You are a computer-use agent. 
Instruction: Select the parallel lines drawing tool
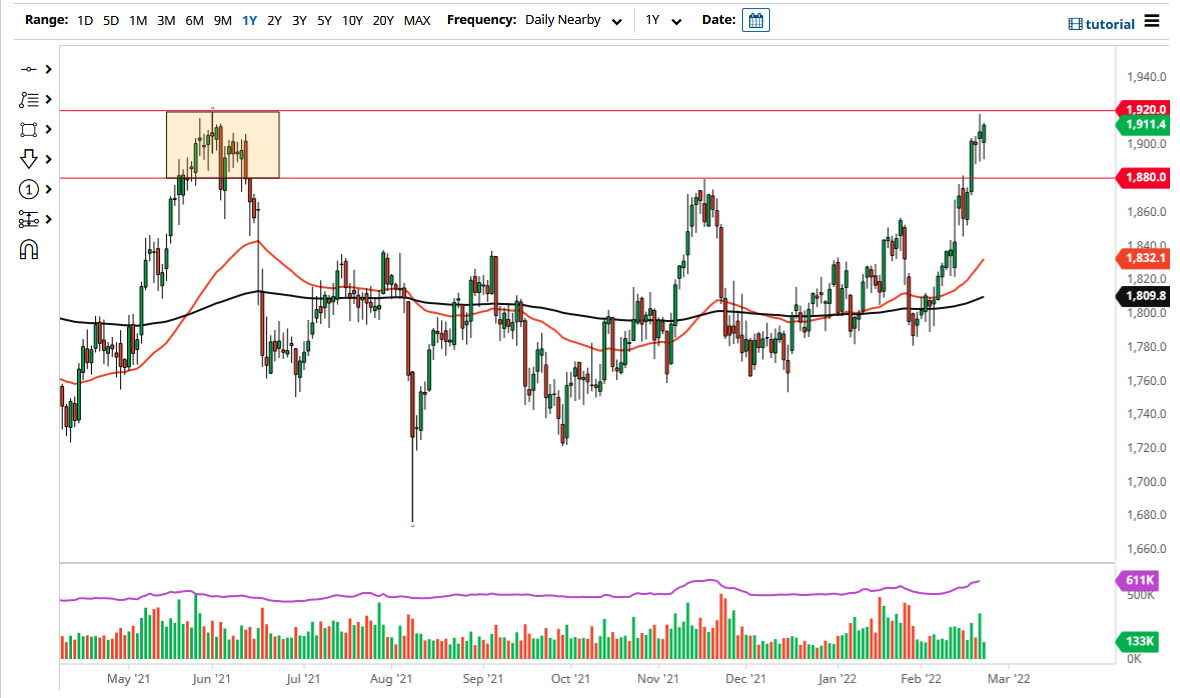(x=28, y=218)
